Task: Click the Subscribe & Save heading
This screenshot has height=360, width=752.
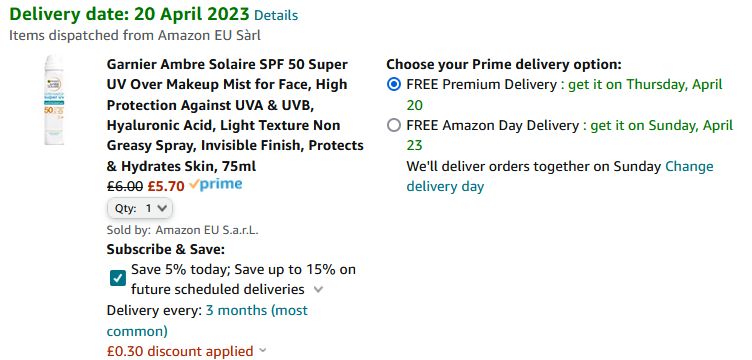Action: click(x=166, y=250)
